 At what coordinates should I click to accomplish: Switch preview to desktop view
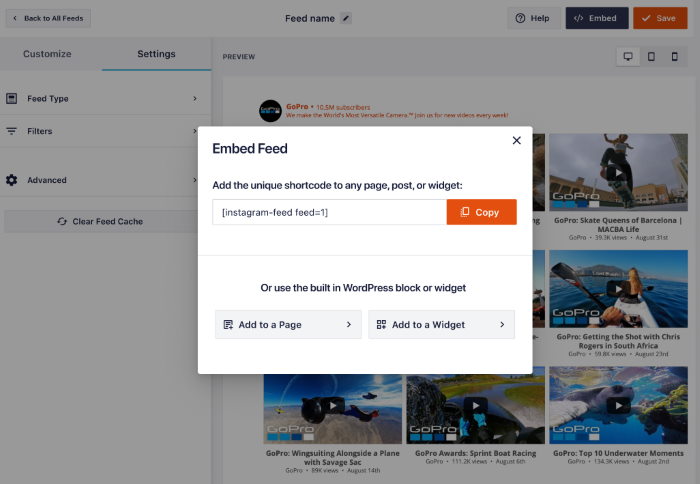[628, 57]
